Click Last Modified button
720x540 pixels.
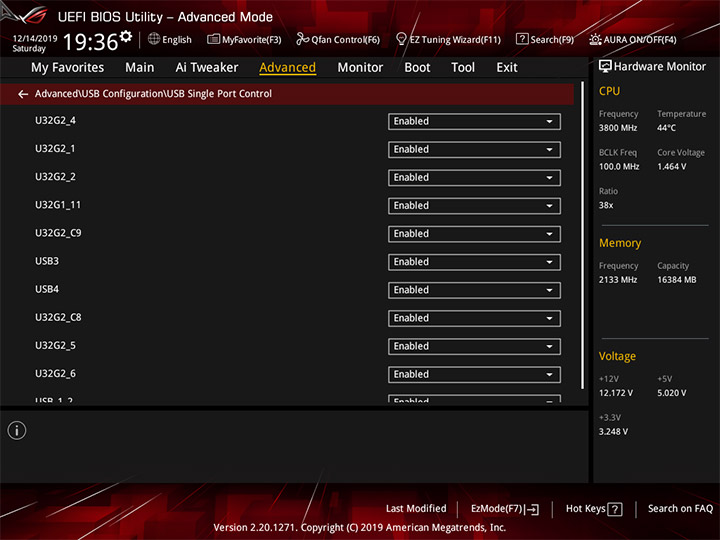coord(416,509)
